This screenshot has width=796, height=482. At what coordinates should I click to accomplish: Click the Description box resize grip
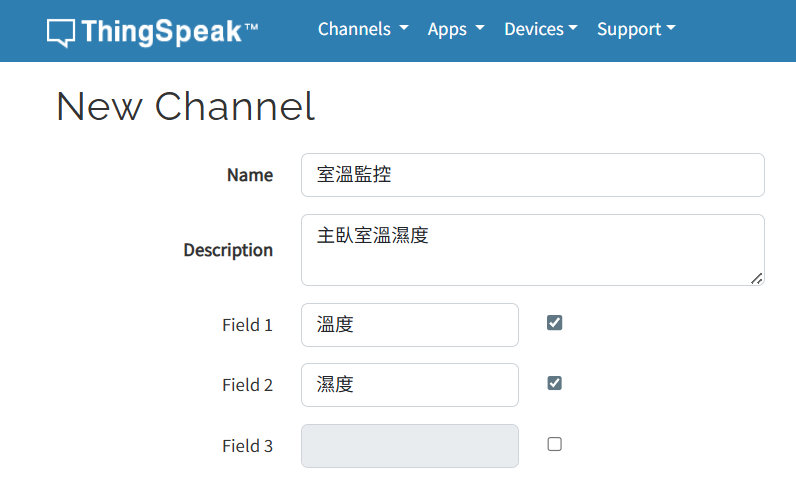click(x=756, y=278)
